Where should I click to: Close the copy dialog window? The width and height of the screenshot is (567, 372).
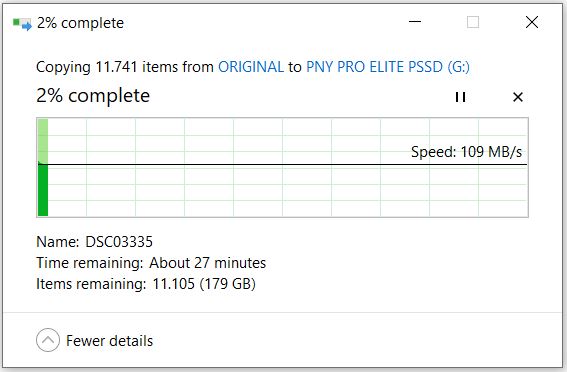click(532, 22)
